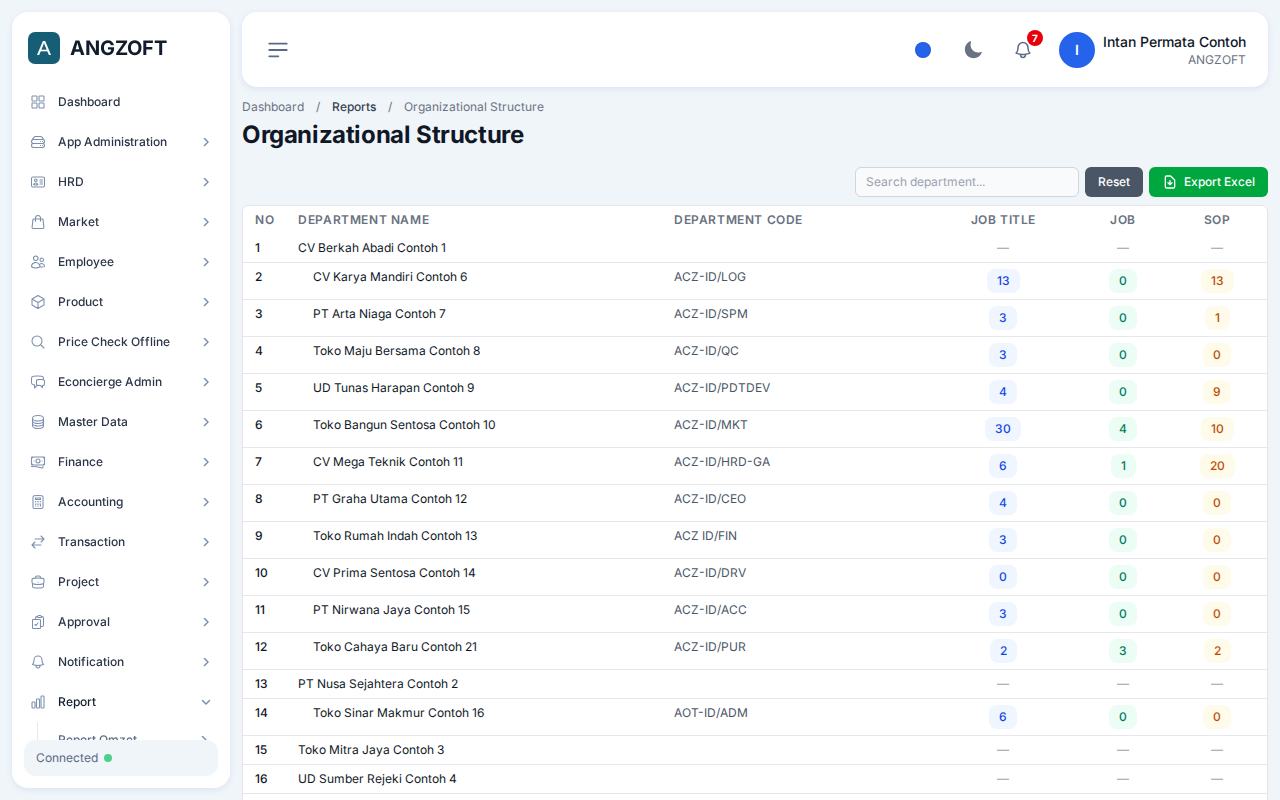Click the blue color theme dot
Screen dimensions: 1280x800
923,50
